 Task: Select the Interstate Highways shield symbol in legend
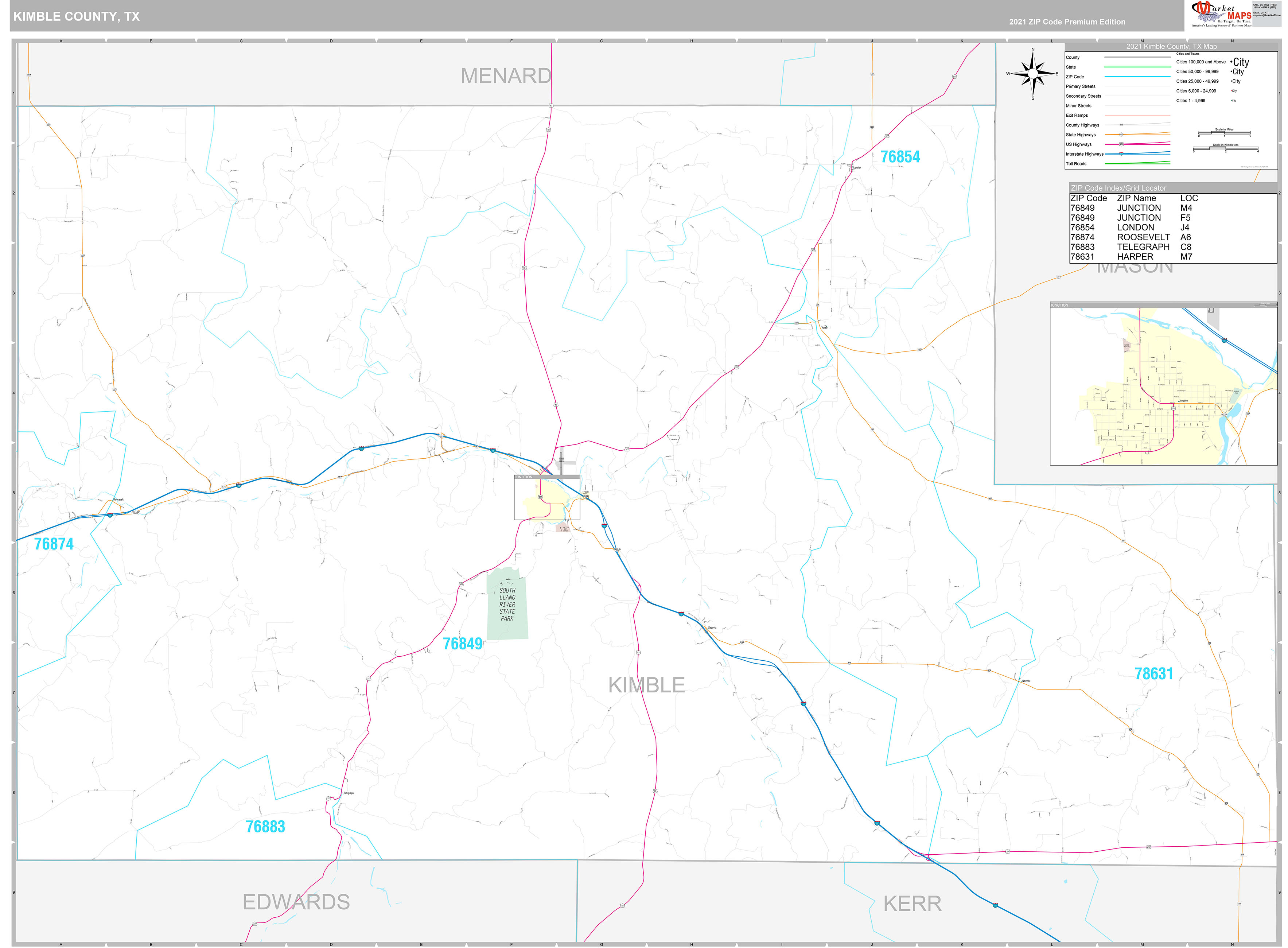click(x=1121, y=154)
